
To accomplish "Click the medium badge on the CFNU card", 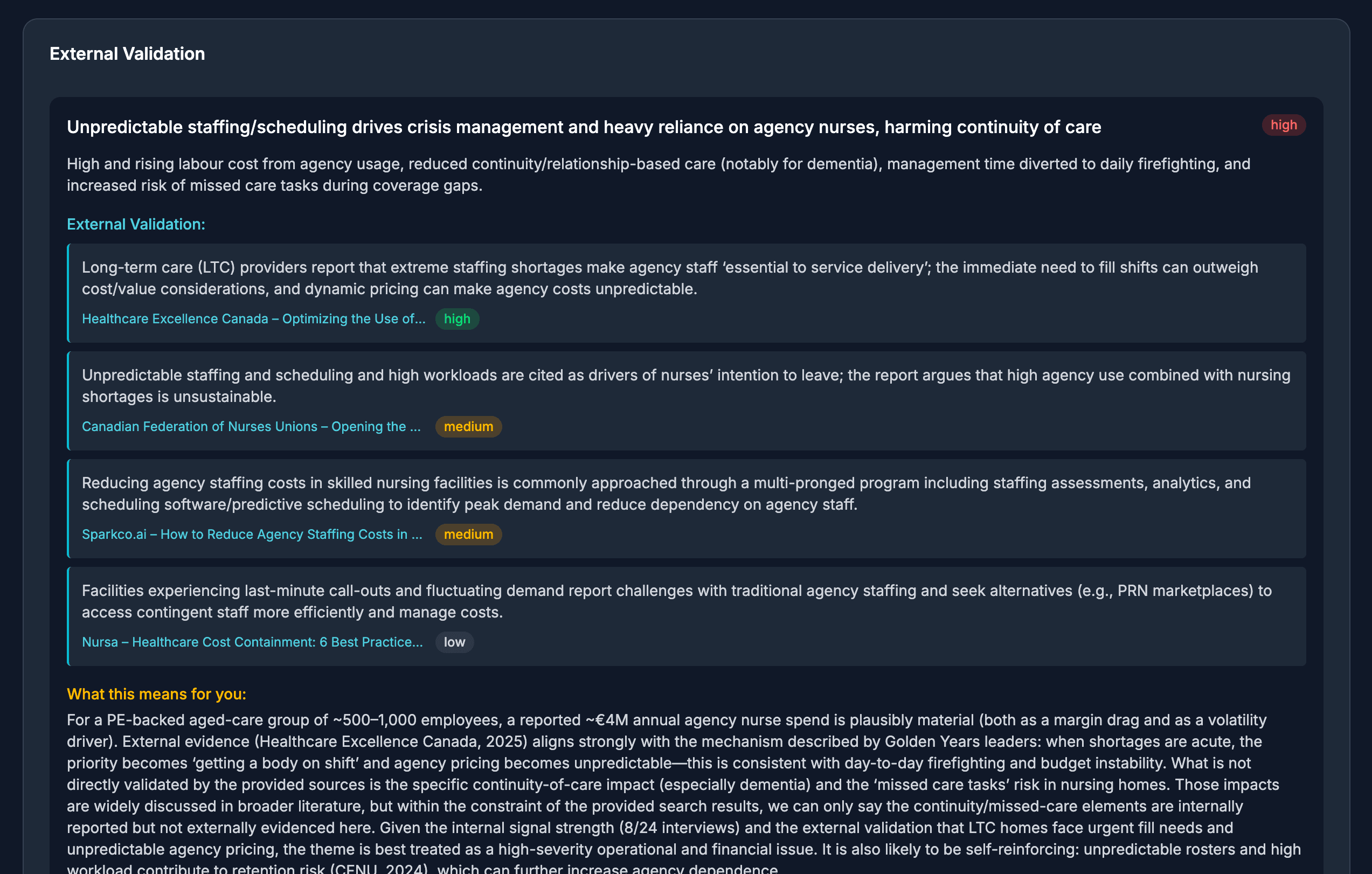I will [x=468, y=426].
